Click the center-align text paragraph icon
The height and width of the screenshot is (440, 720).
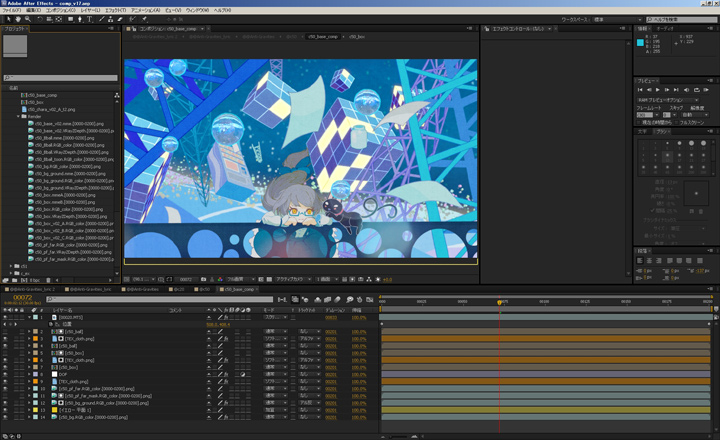pos(649,260)
